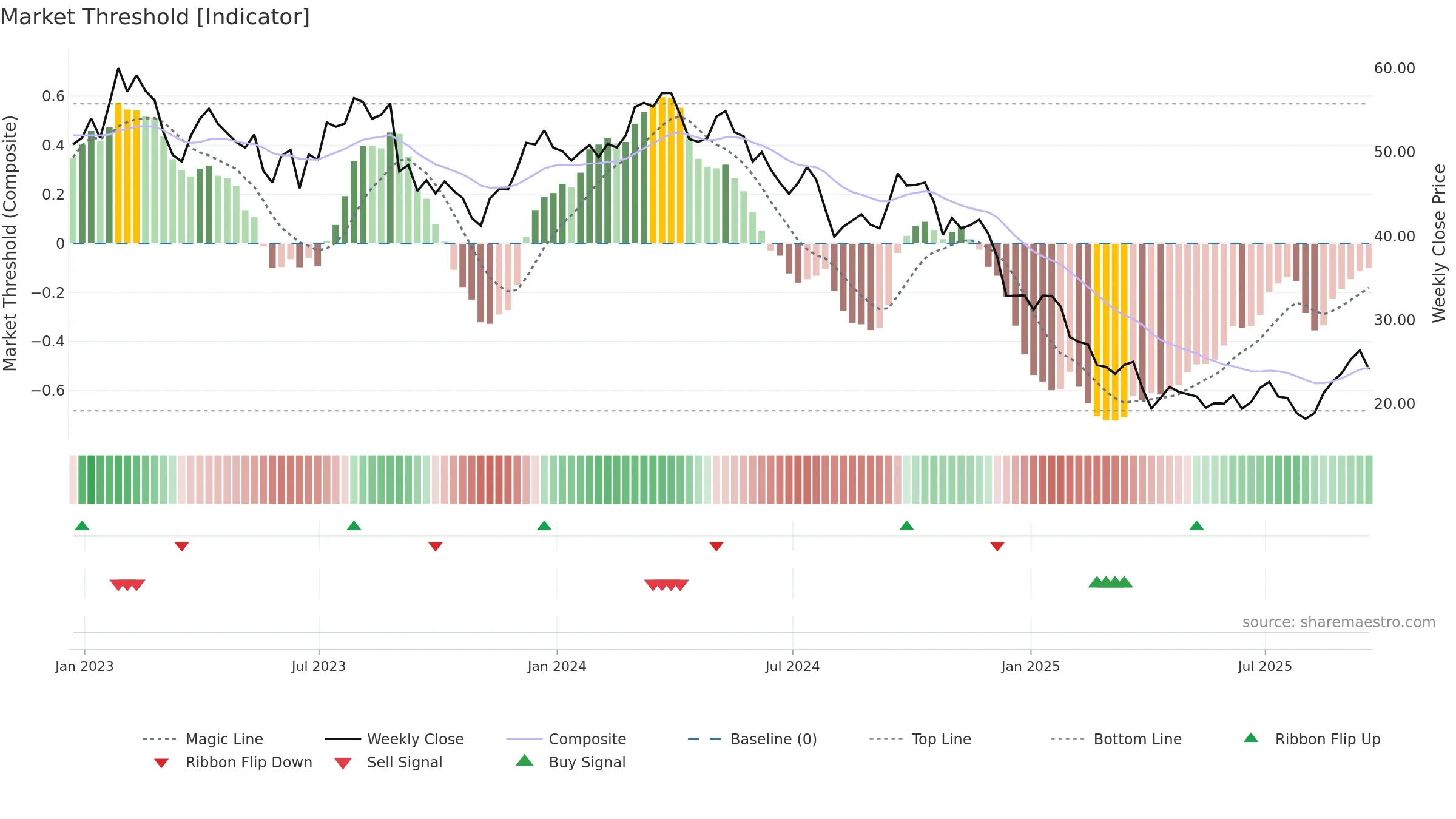This screenshot has width=1456, height=819.
Task: Toggle the Ribbon Flip Up legend entry
Action: (x=1312, y=739)
